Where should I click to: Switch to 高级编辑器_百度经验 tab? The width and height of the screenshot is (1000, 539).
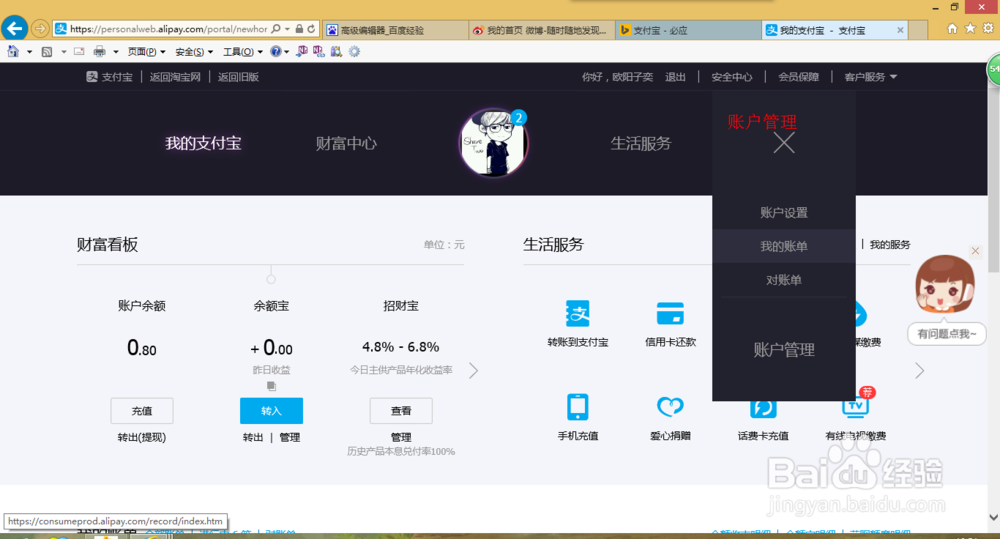[x=395, y=30]
